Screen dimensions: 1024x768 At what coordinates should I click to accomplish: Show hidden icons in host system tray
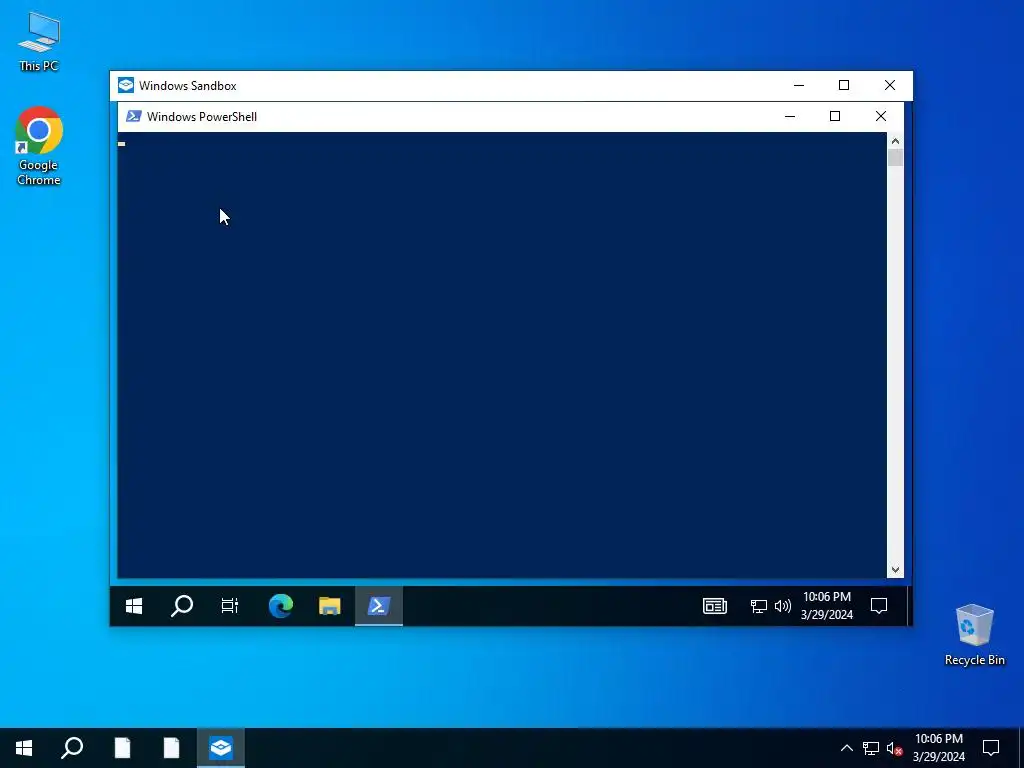[x=846, y=748]
